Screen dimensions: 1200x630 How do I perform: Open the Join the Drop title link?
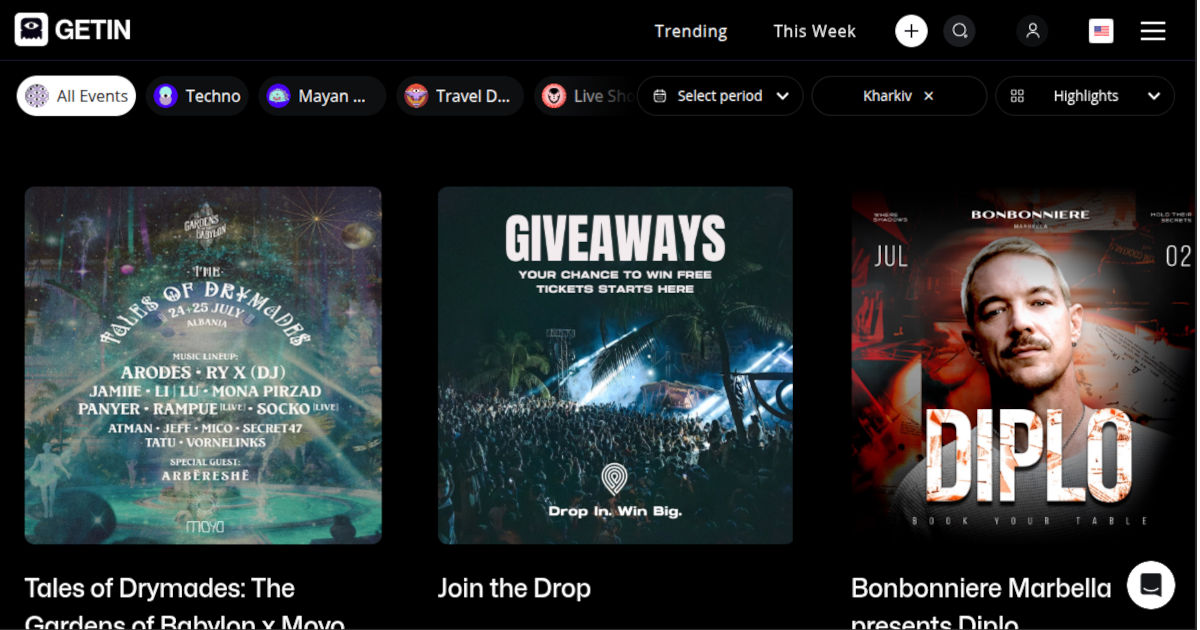click(514, 588)
